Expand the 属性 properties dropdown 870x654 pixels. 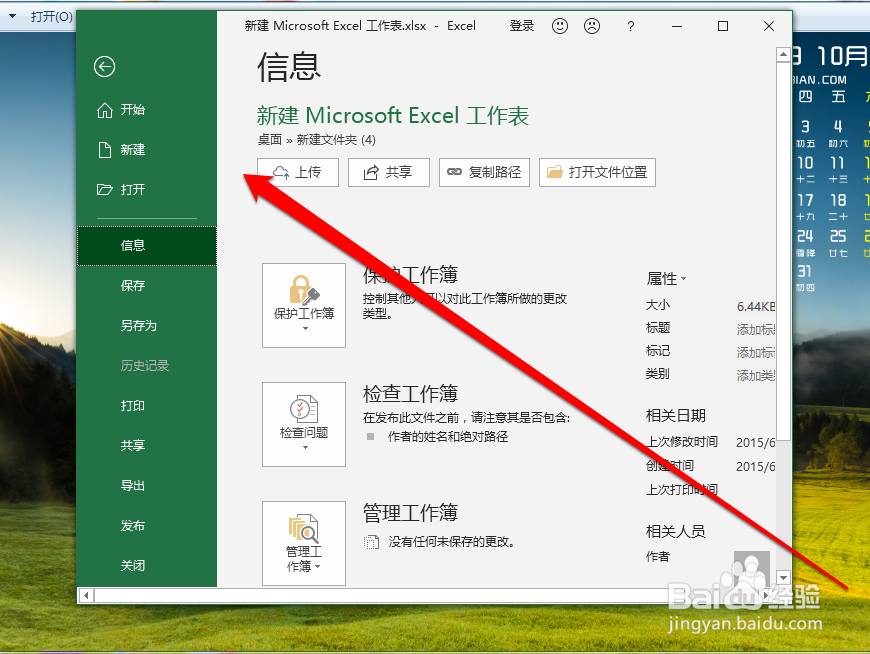point(666,278)
